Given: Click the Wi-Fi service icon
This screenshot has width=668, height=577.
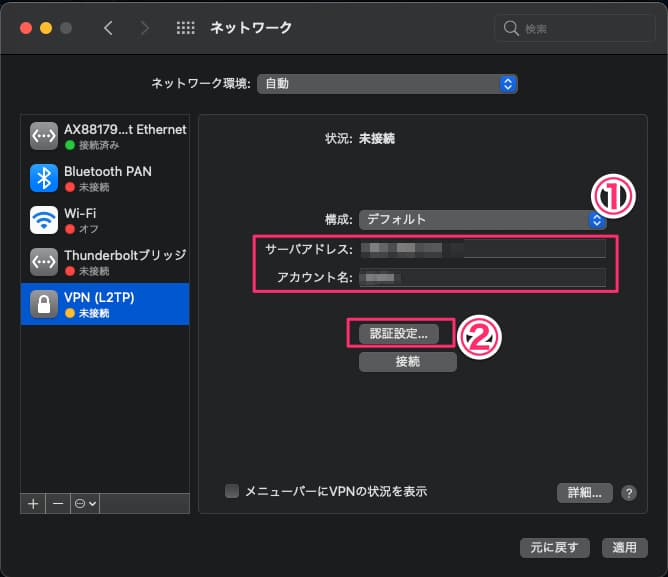Looking at the screenshot, I should pyautogui.click(x=43, y=220).
